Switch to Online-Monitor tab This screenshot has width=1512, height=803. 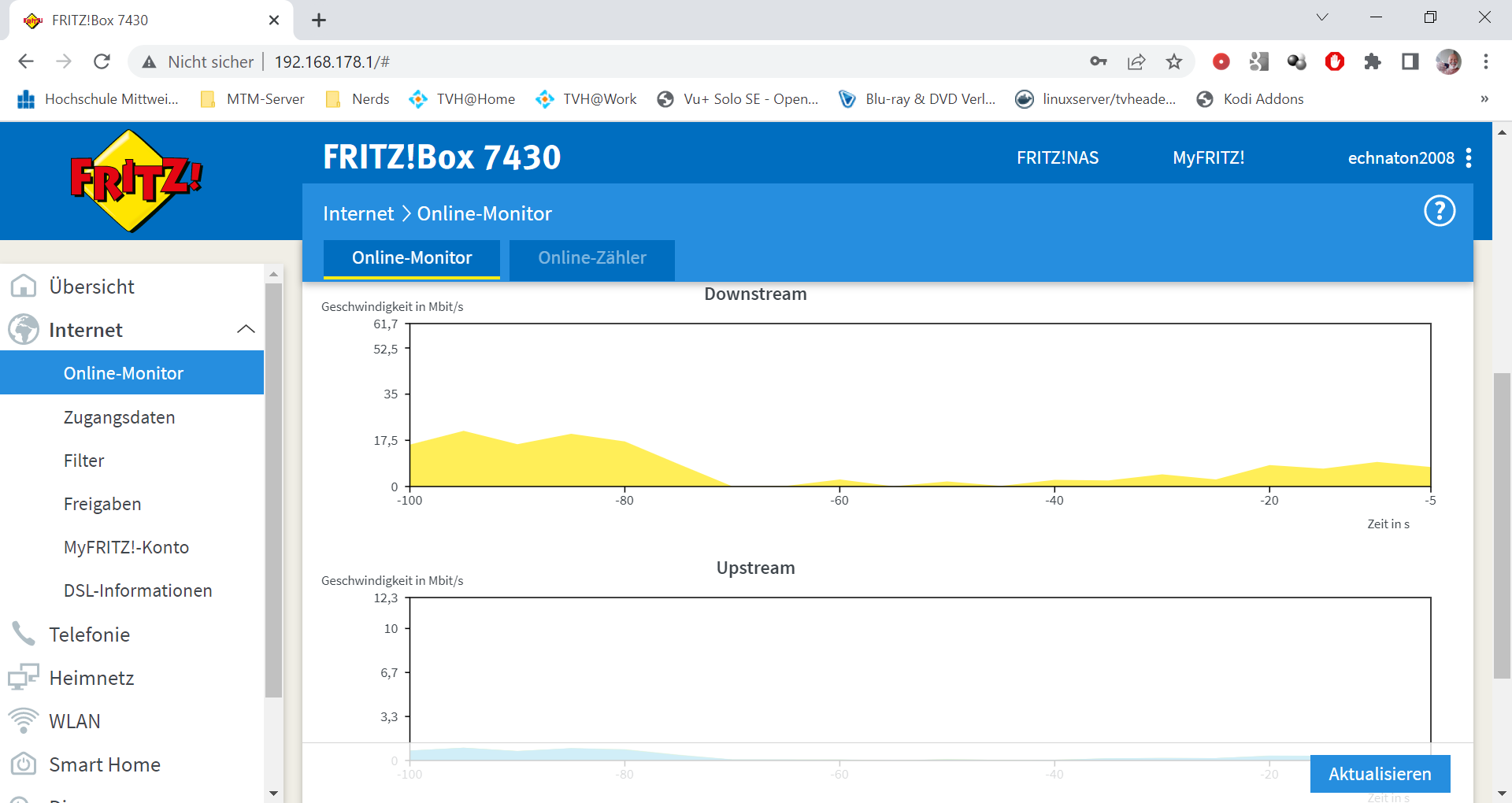click(412, 259)
